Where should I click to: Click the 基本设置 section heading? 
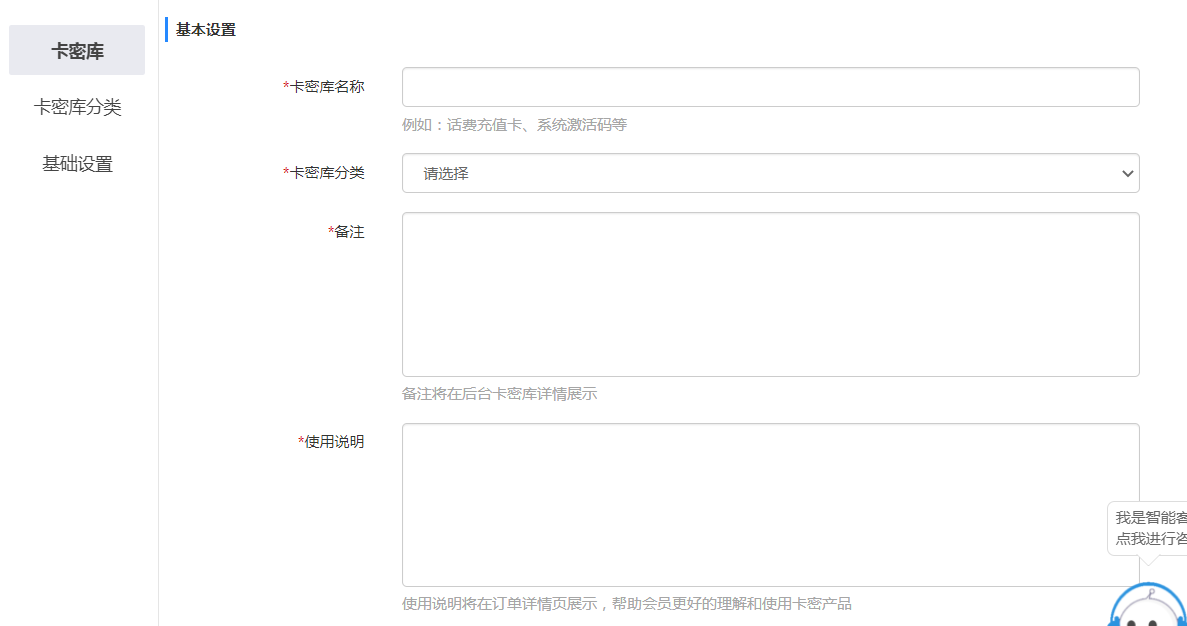(x=206, y=30)
